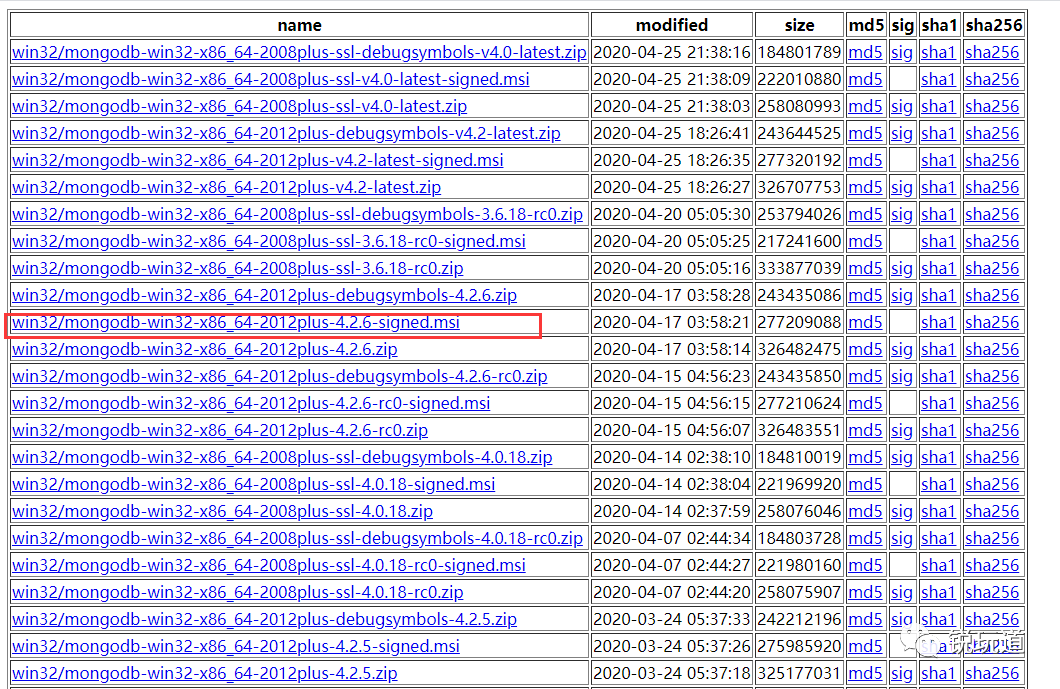1060x689 pixels.
Task: Open sig link for 2012plus-4.2.5.zip
Action: coord(902,674)
